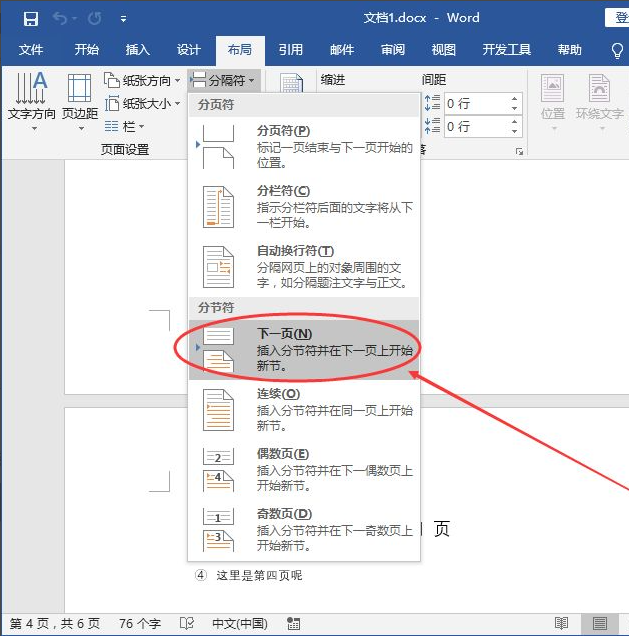Click the 缩进 indent label
Image resolution: width=629 pixels, height=636 pixels.
(x=333, y=80)
